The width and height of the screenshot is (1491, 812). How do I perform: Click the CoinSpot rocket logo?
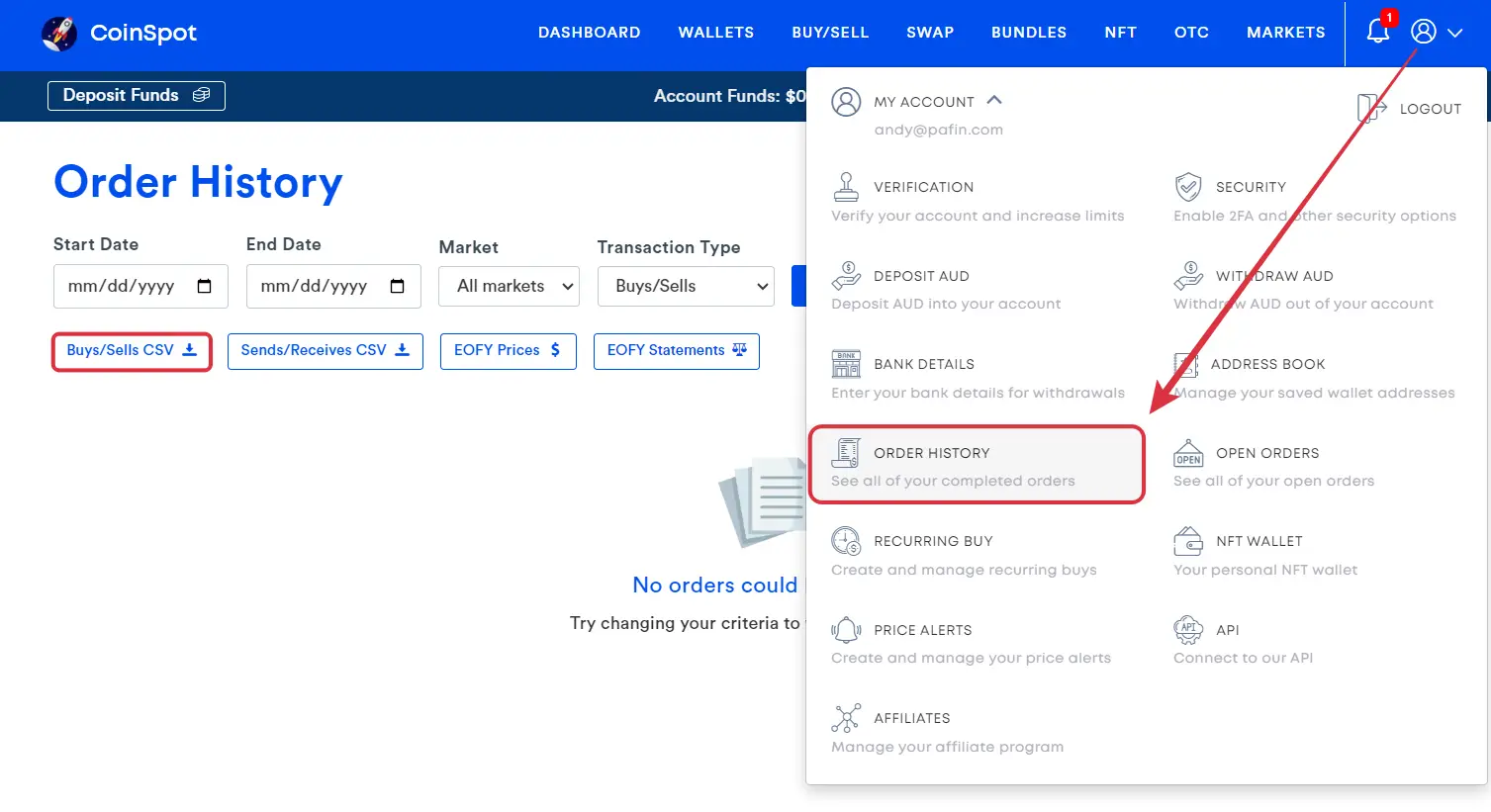point(59,34)
